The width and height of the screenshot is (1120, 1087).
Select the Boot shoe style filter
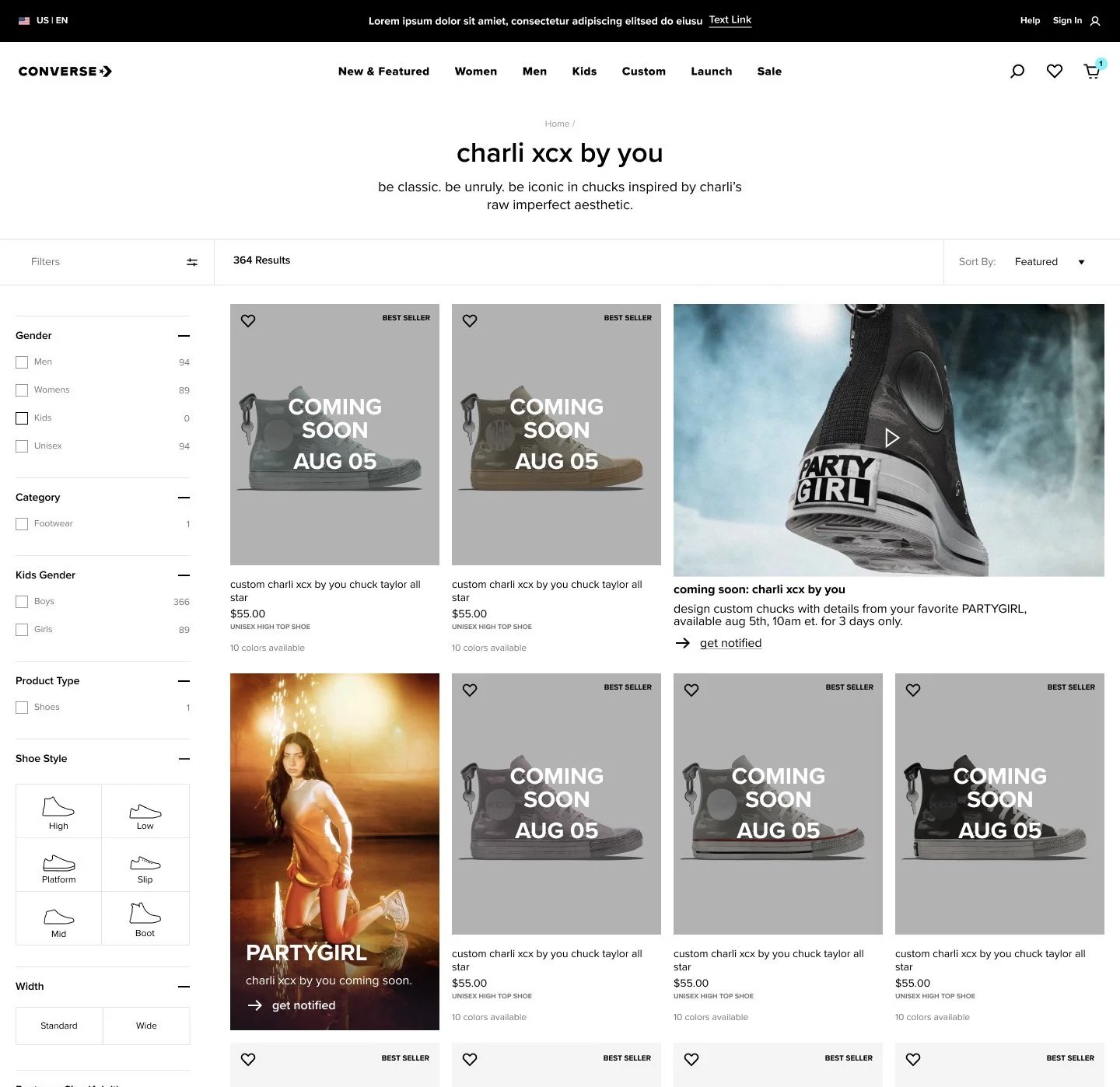click(145, 918)
